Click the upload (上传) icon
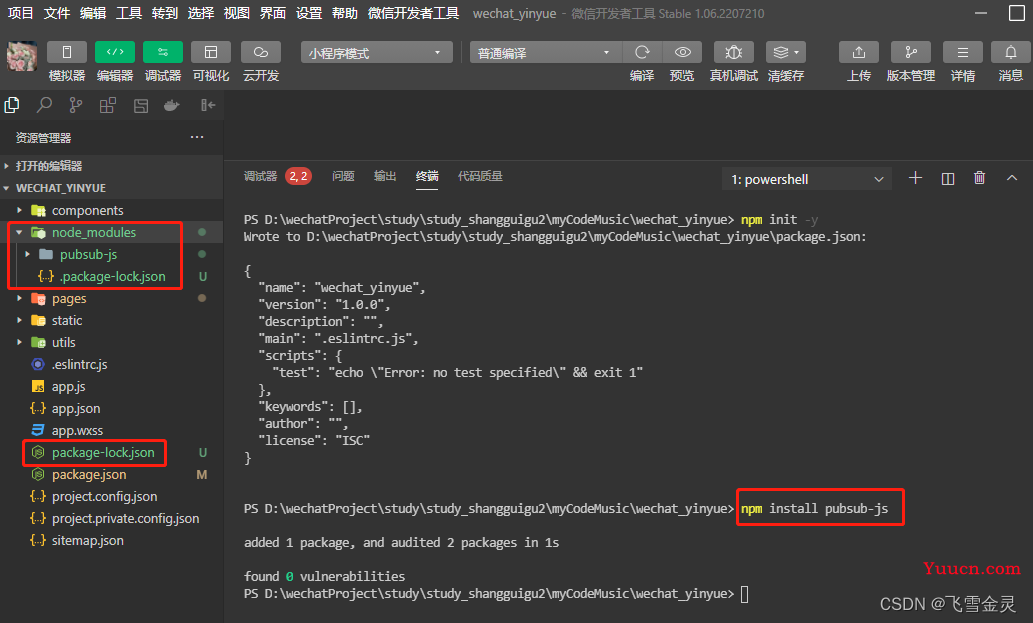 pos(859,52)
